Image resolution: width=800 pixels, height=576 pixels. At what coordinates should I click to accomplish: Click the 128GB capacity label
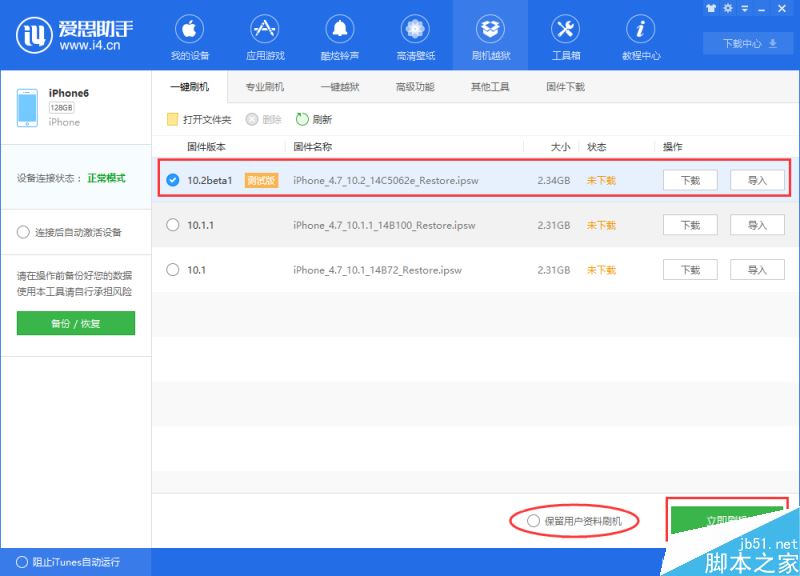61,108
